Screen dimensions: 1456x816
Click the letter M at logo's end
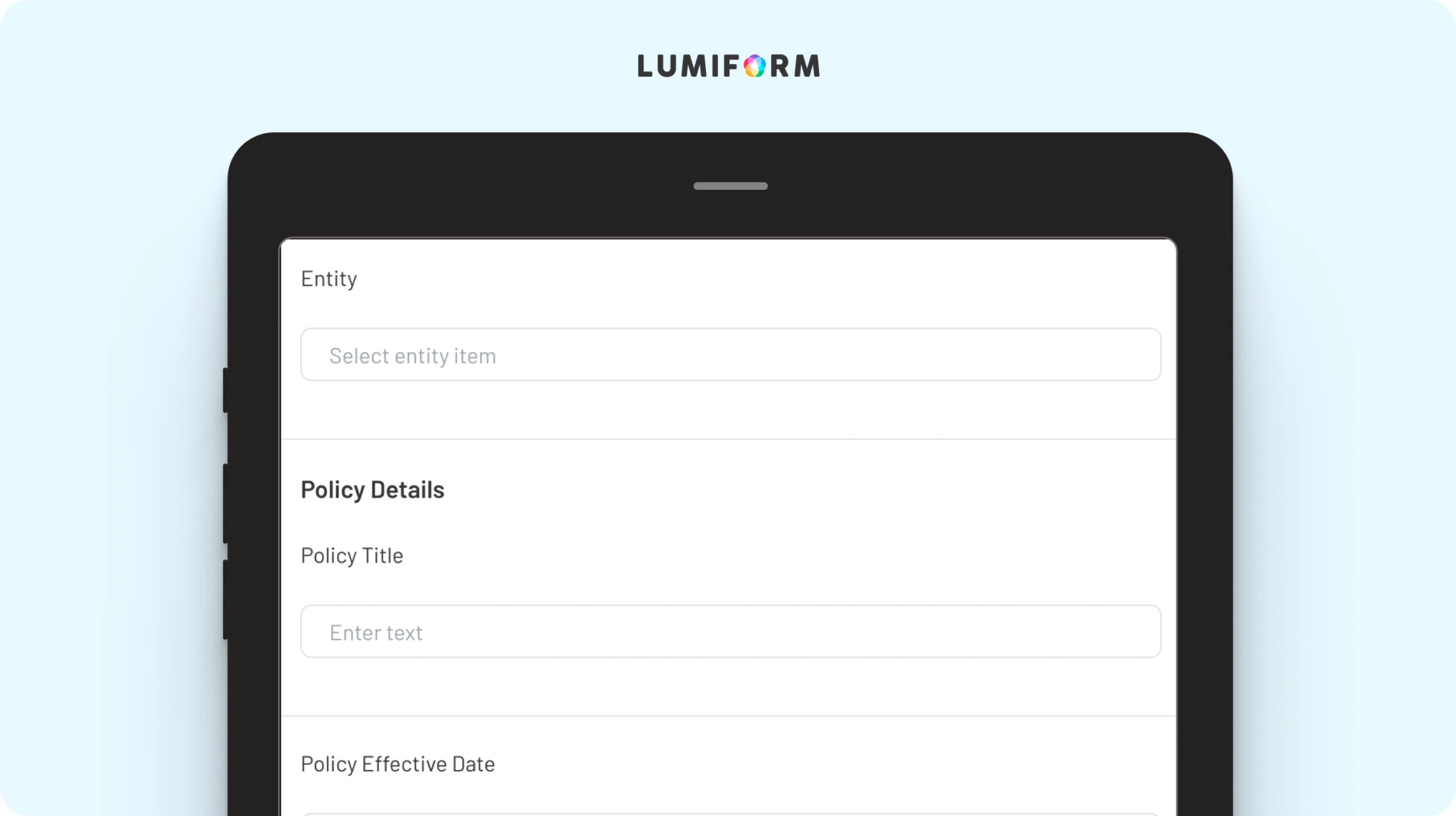(807, 66)
